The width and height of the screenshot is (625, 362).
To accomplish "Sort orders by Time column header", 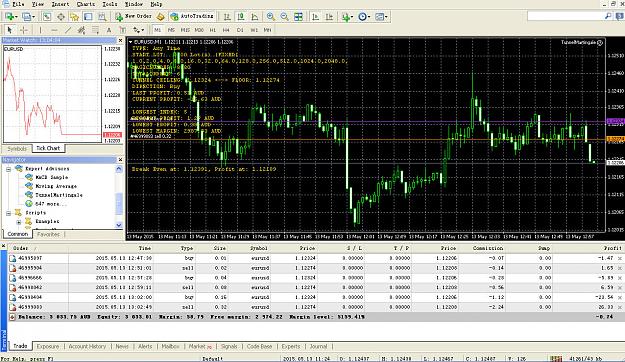I will pos(145,248).
